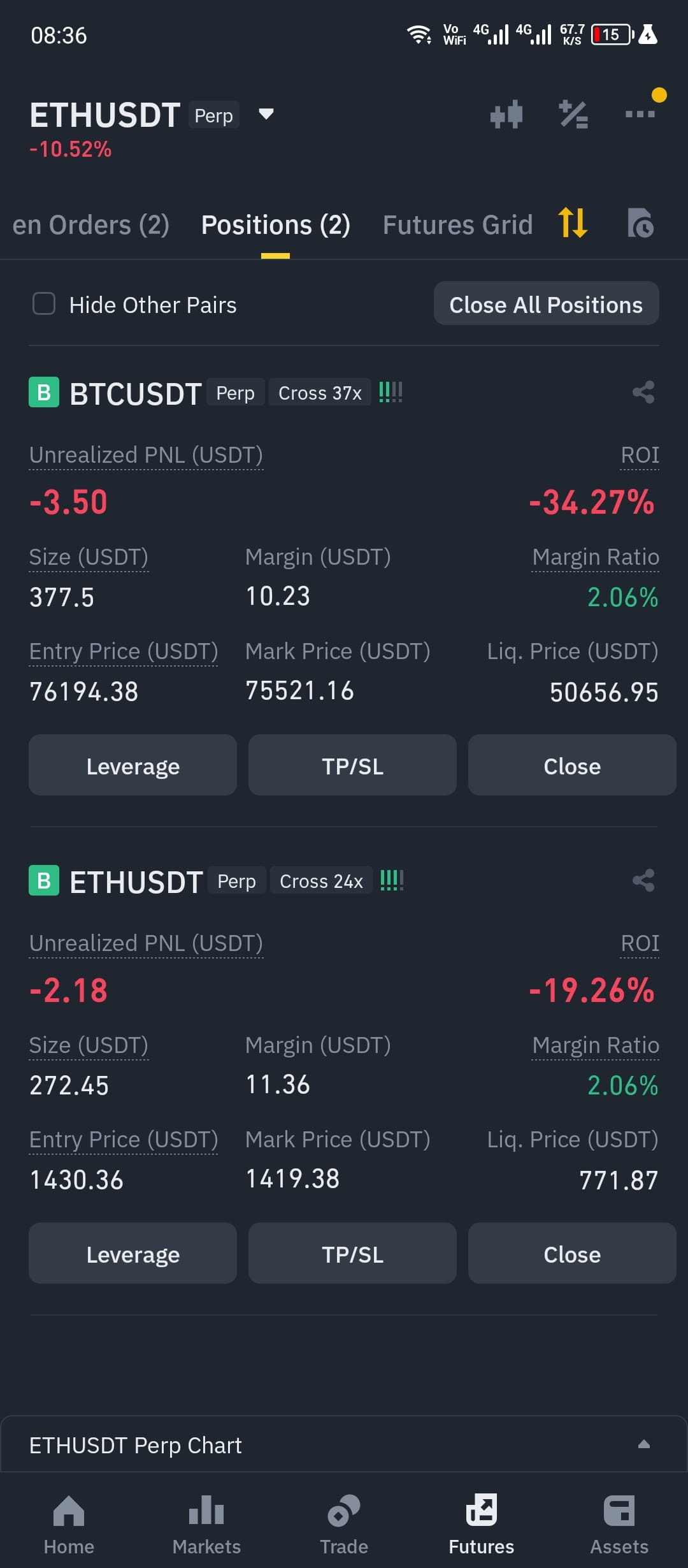Viewport: 688px width, 1568px height.
Task: Open the percentage calculator icon
Action: (x=573, y=115)
